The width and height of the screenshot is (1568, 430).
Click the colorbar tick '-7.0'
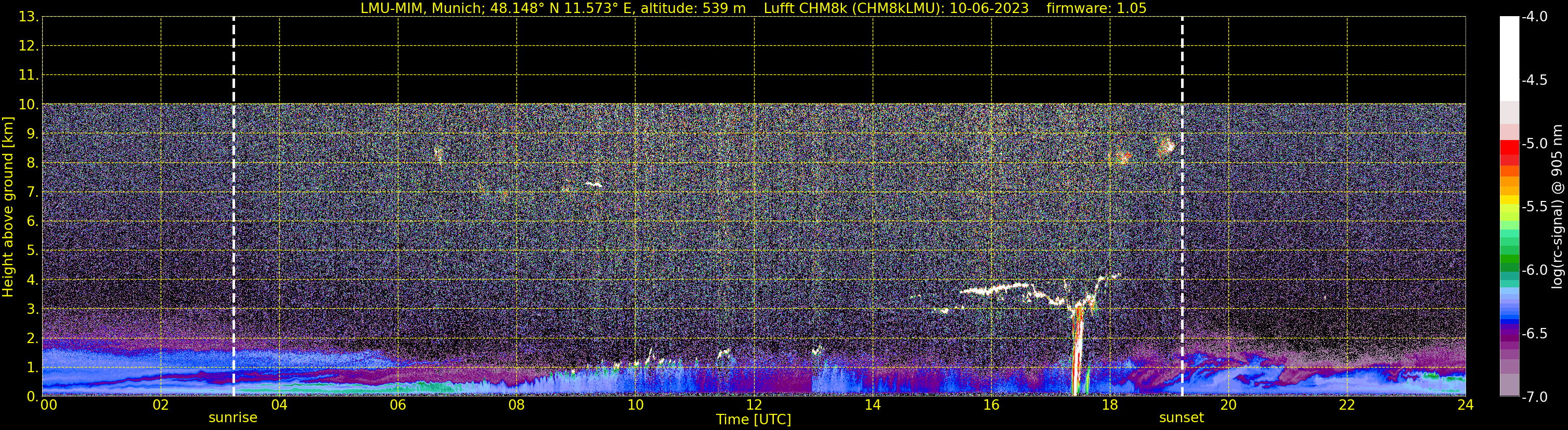tap(1534, 397)
